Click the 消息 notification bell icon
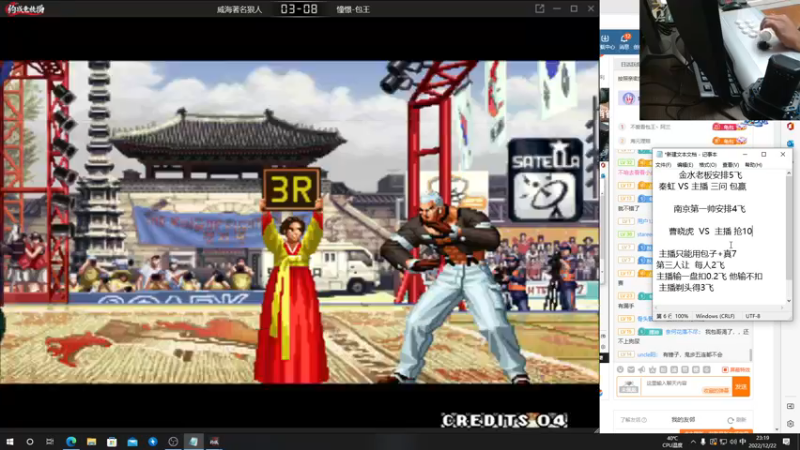The width and height of the screenshot is (800, 450). pyautogui.click(x=624, y=41)
